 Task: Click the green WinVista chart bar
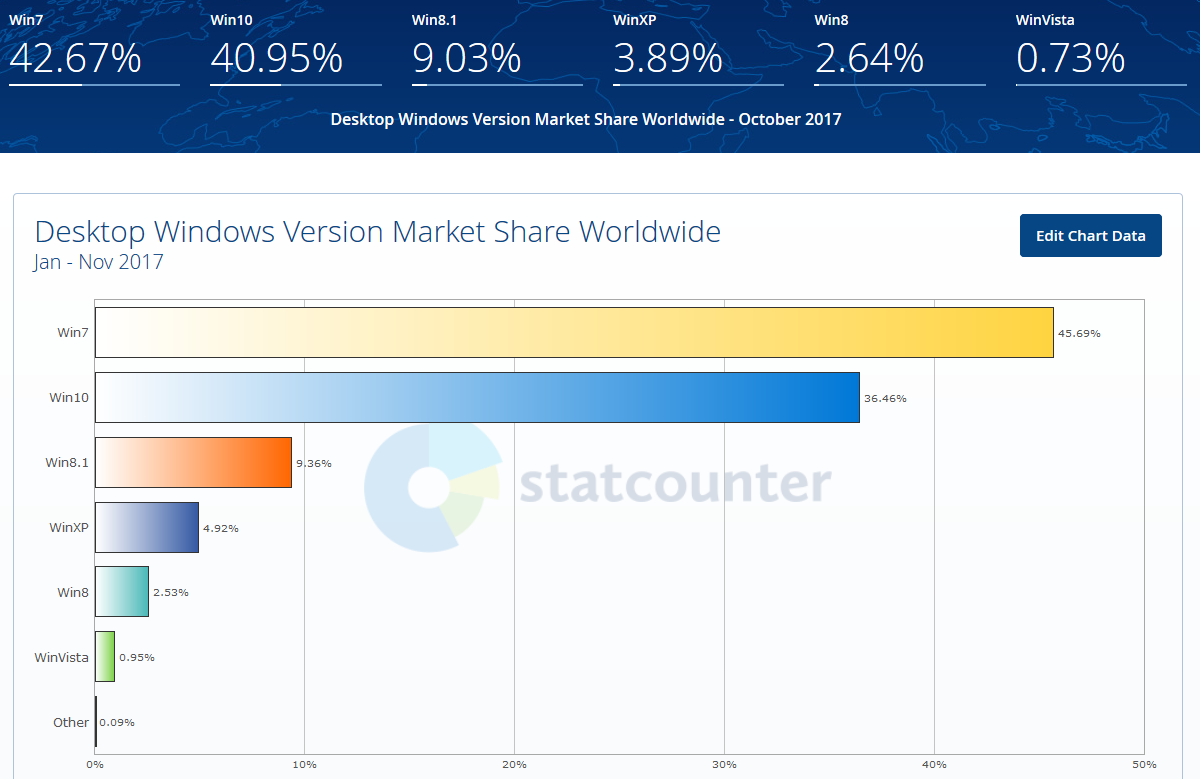pyautogui.click(x=105, y=657)
